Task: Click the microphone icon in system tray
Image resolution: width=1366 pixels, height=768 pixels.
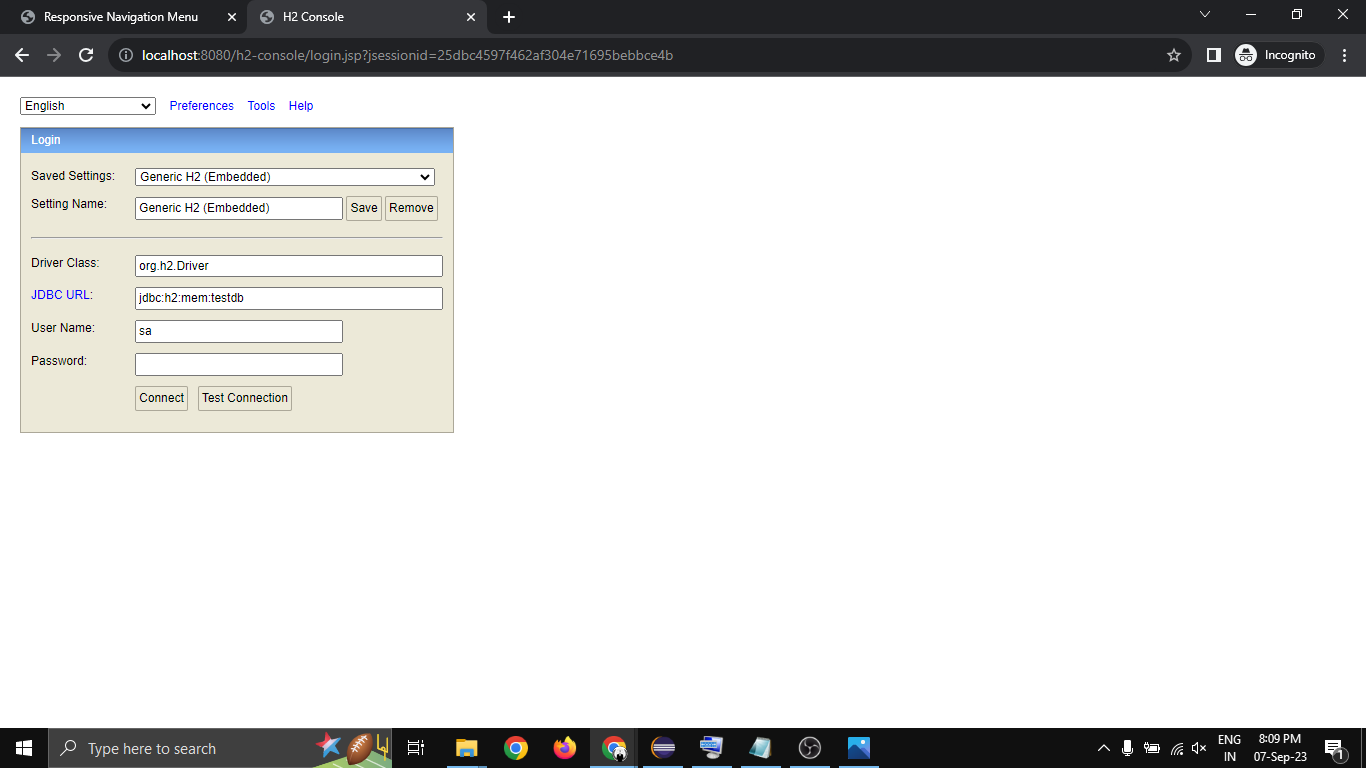Action: (x=1127, y=748)
